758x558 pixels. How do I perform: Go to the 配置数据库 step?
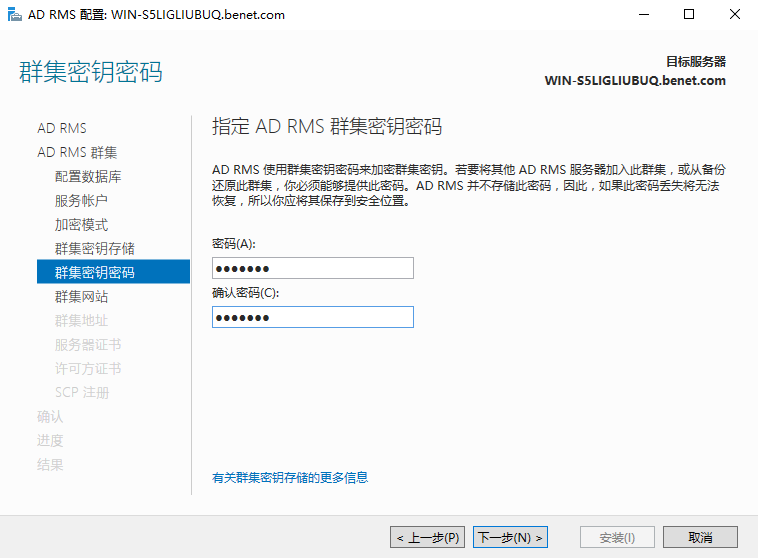tap(88, 176)
